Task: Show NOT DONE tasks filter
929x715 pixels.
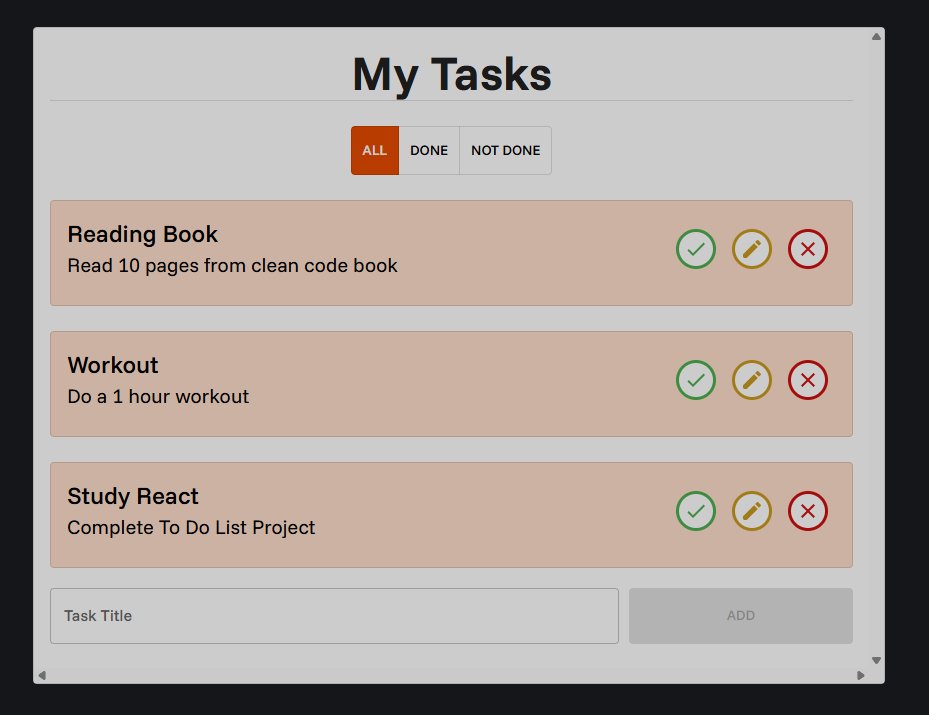Action: coord(505,150)
